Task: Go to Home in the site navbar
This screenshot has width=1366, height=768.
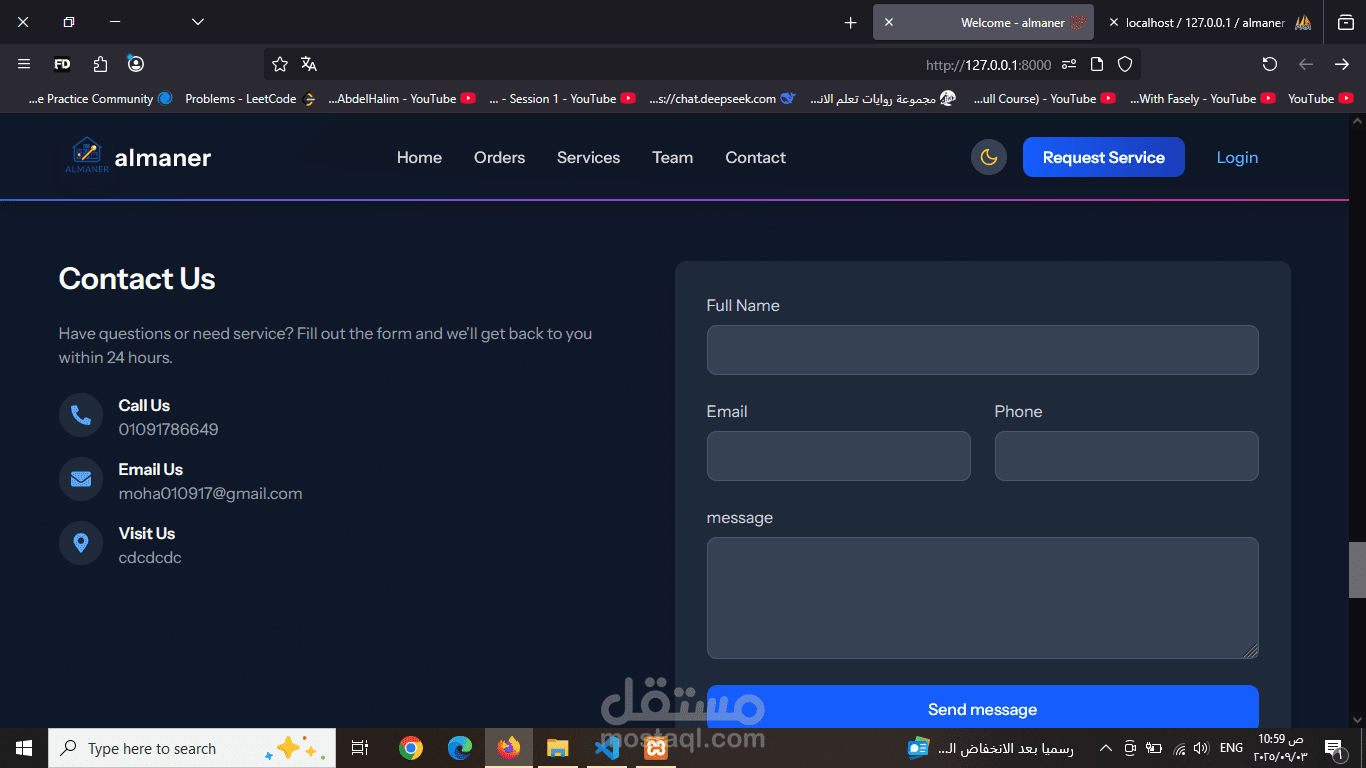Action: coord(419,157)
